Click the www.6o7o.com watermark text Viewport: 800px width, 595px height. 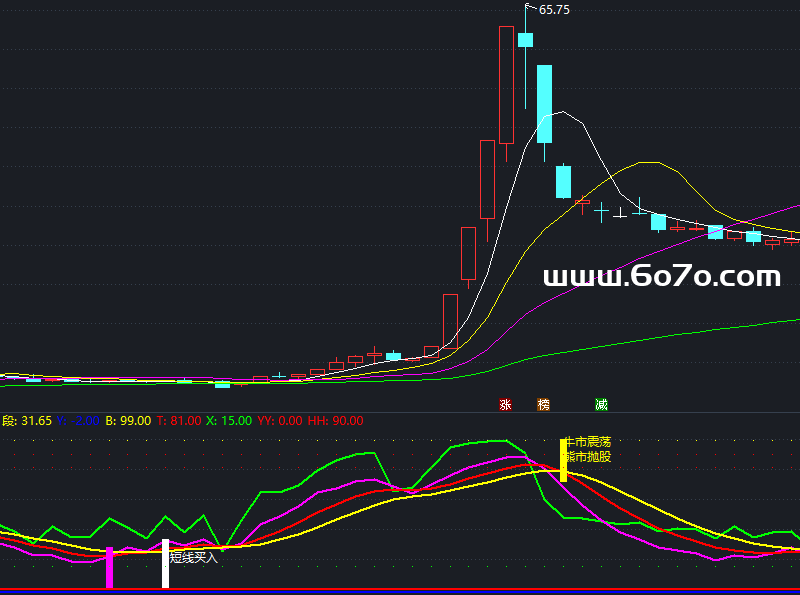click(661, 277)
